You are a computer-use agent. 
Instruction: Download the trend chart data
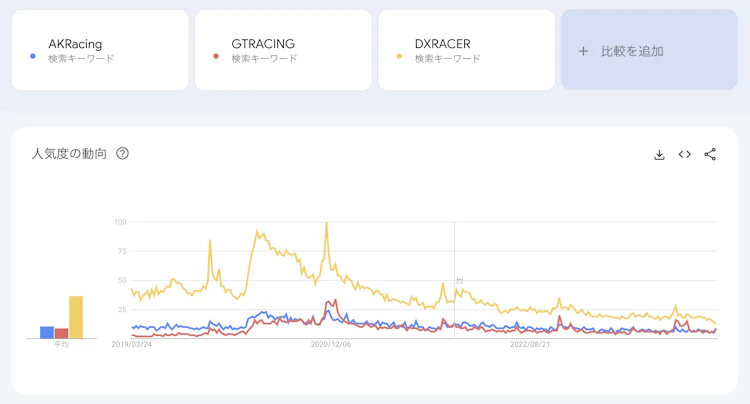click(x=659, y=154)
